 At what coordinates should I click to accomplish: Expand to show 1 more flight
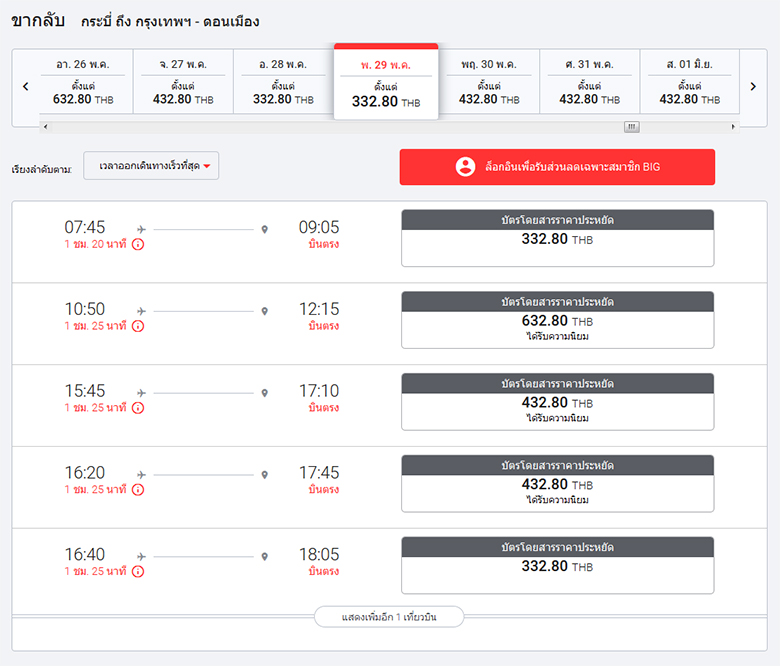pyautogui.click(x=389, y=617)
